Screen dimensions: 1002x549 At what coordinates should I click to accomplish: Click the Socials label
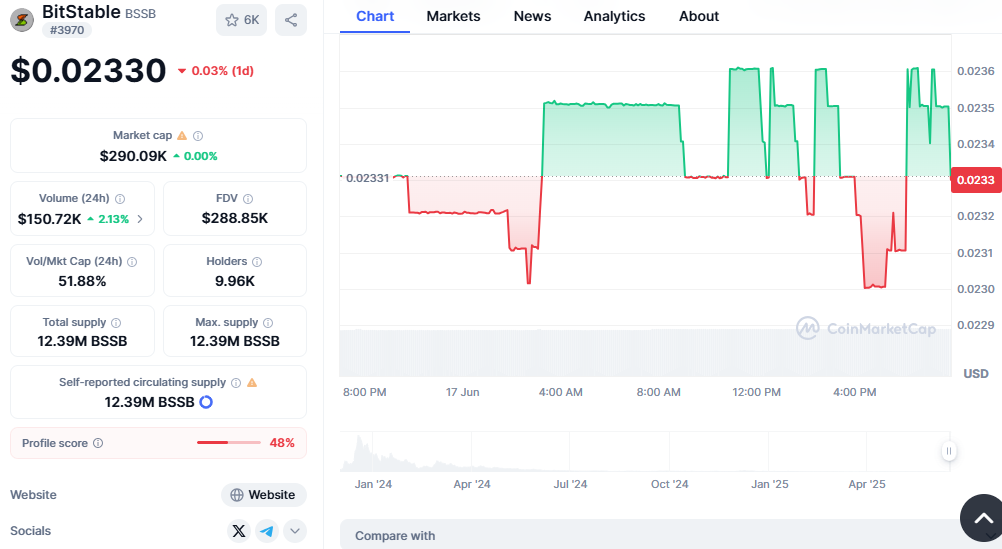pyautogui.click(x=30, y=531)
